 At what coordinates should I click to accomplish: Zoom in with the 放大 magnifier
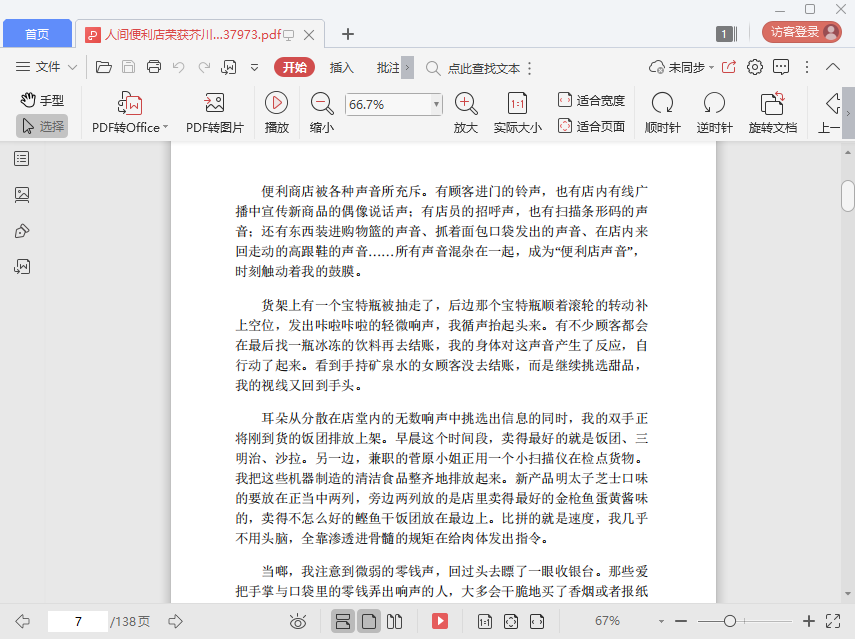[465, 103]
